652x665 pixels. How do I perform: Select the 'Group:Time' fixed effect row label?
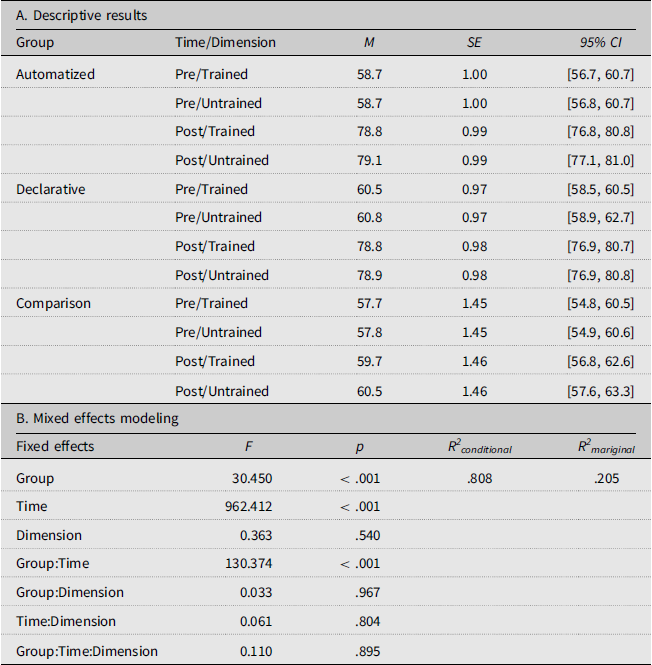[x=53, y=563]
